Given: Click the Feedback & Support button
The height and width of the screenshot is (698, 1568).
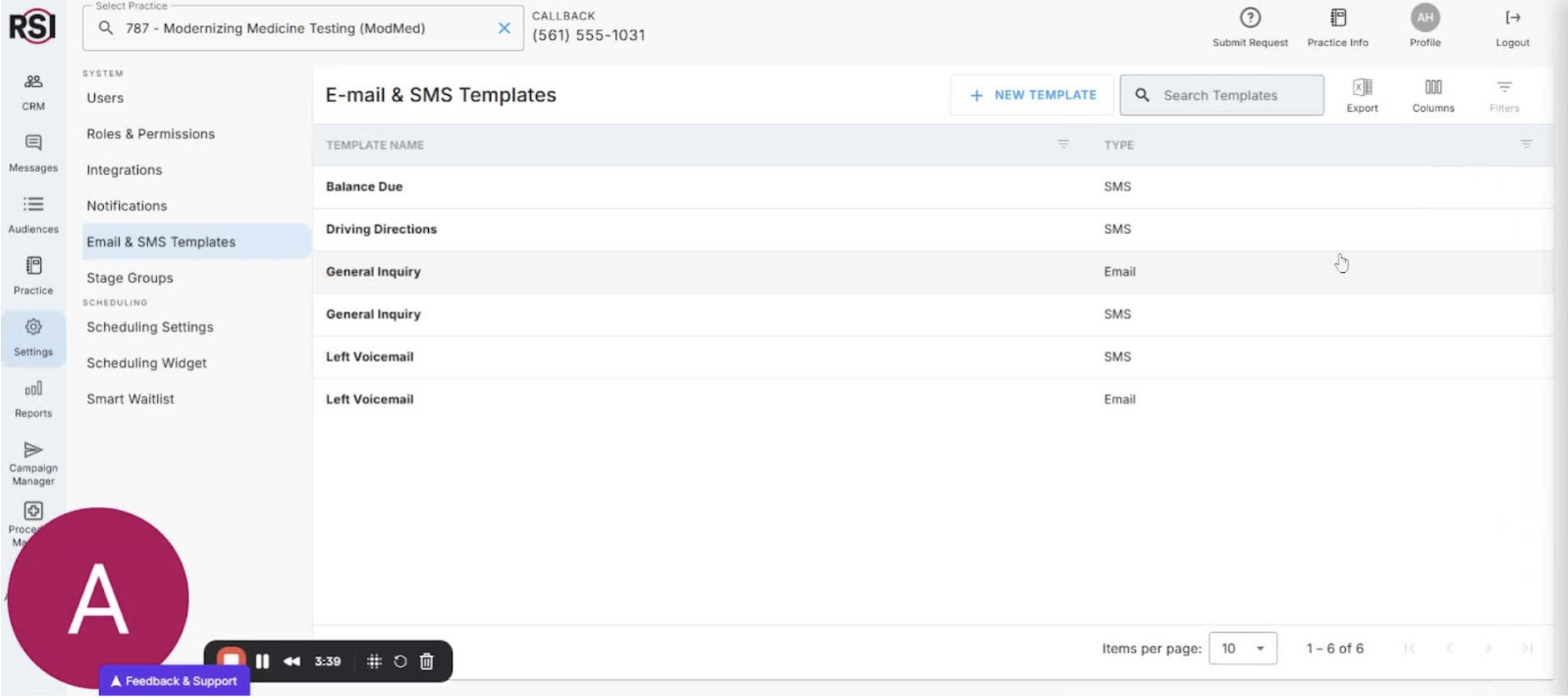Looking at the screenshot, I should point(174,681).
